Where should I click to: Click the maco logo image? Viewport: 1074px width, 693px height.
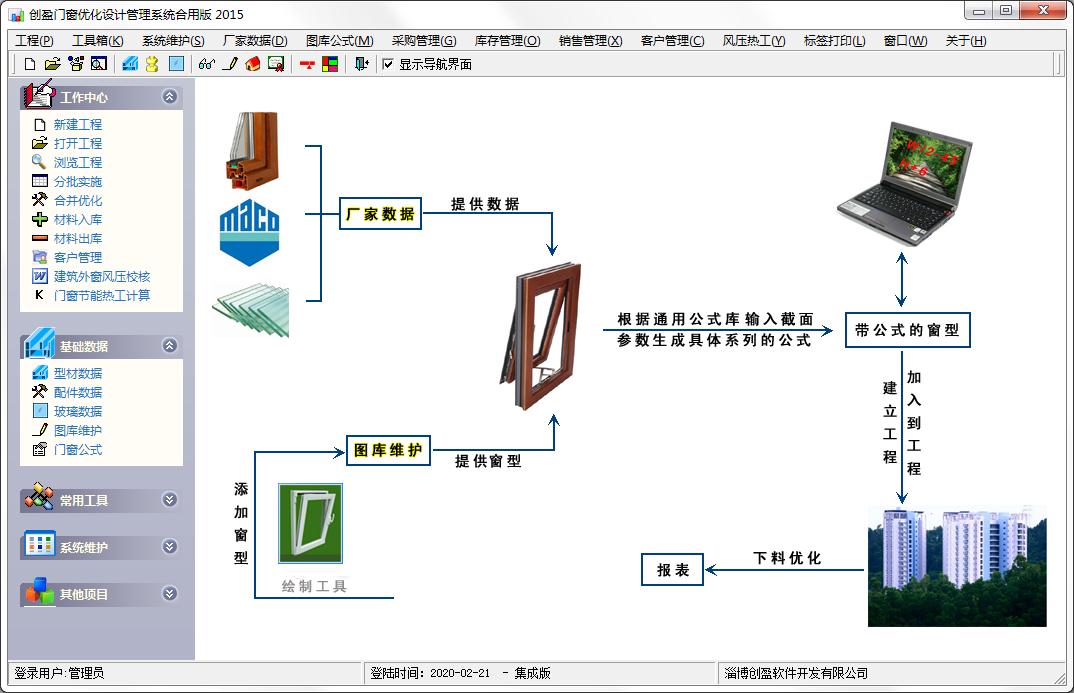pyautogui.click(x=249, y=232)
